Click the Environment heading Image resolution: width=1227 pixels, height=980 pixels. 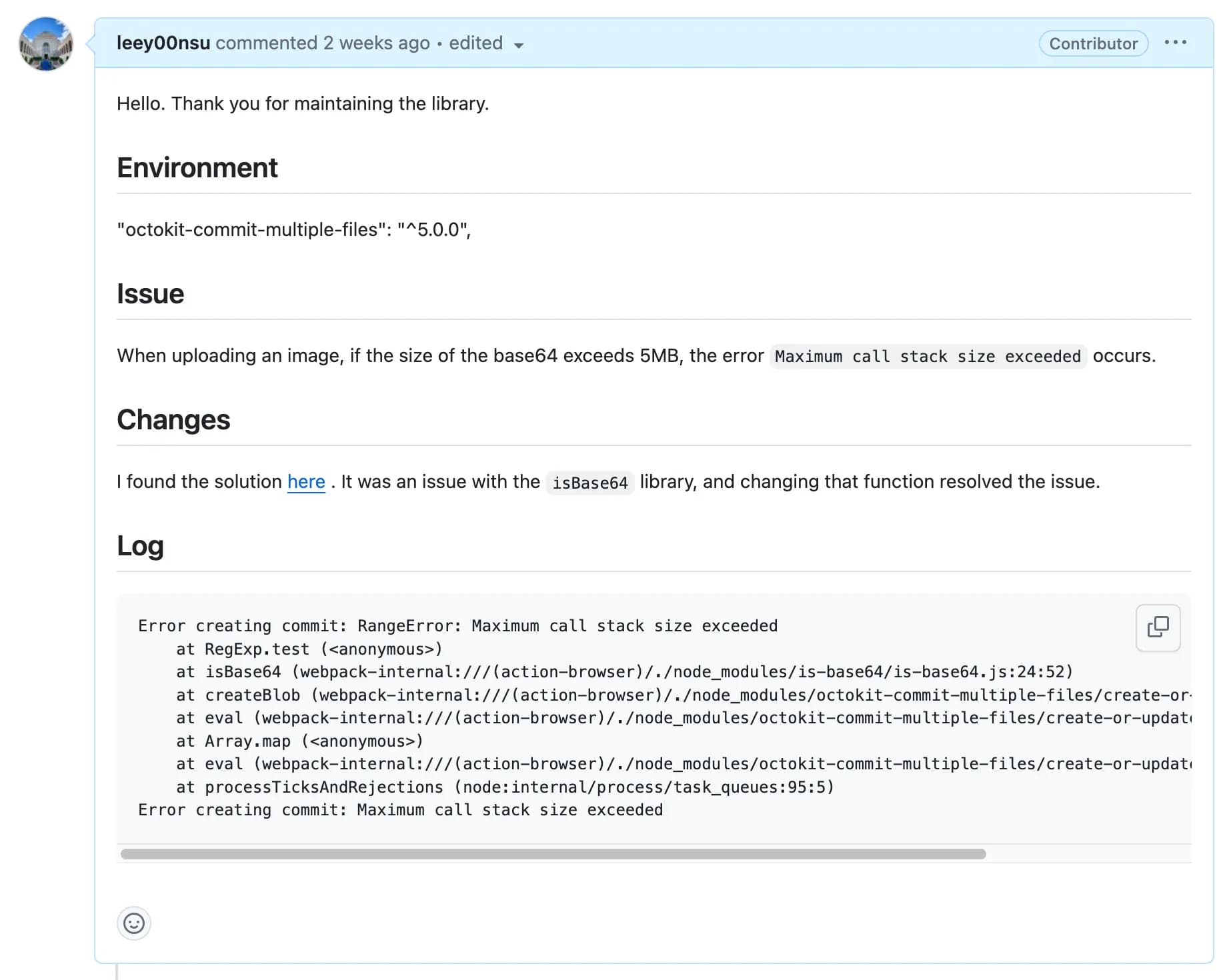coord(197,168)
